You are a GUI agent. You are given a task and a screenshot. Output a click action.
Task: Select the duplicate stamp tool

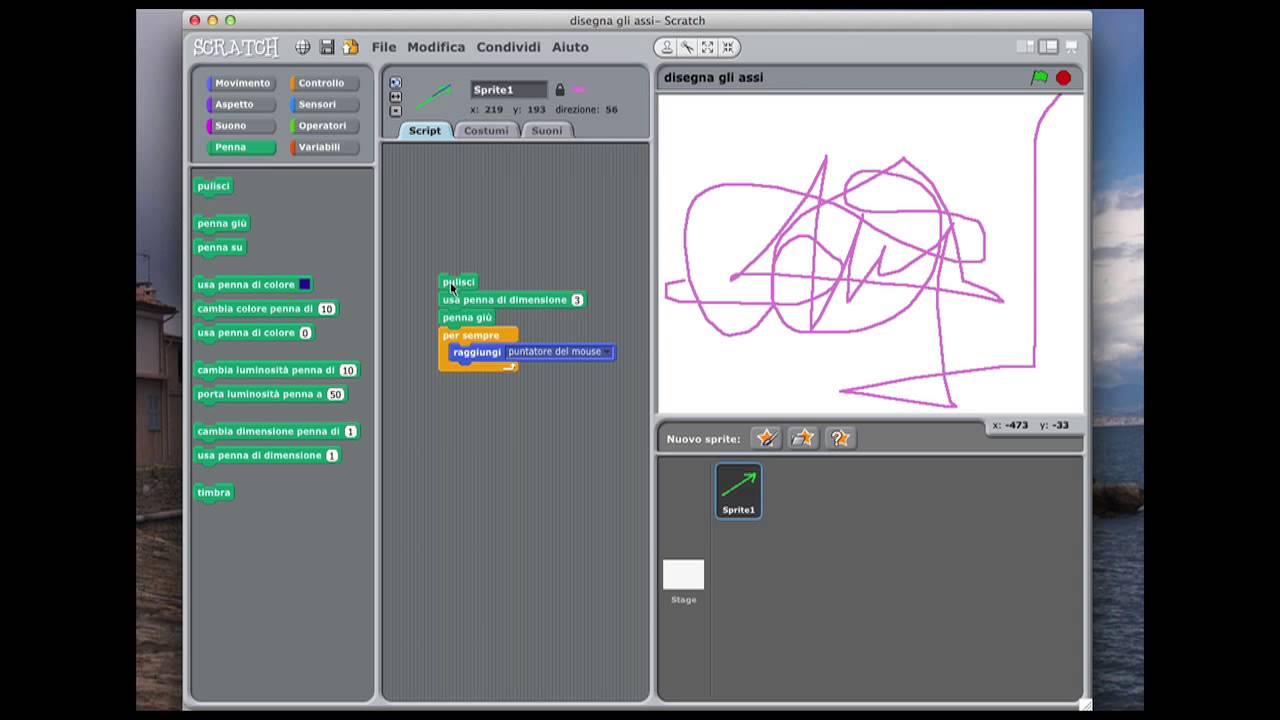[x=667, y=47]
